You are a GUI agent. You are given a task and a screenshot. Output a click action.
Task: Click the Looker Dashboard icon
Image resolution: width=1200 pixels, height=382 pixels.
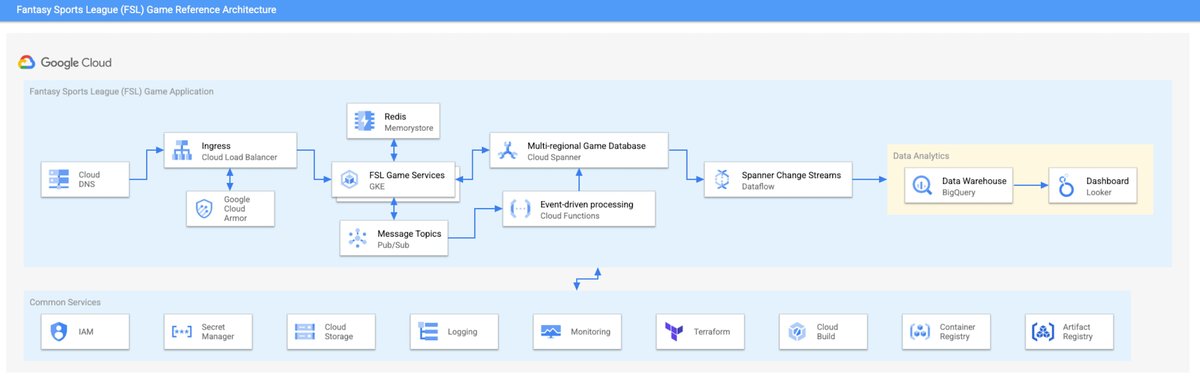coord(1066,186)
